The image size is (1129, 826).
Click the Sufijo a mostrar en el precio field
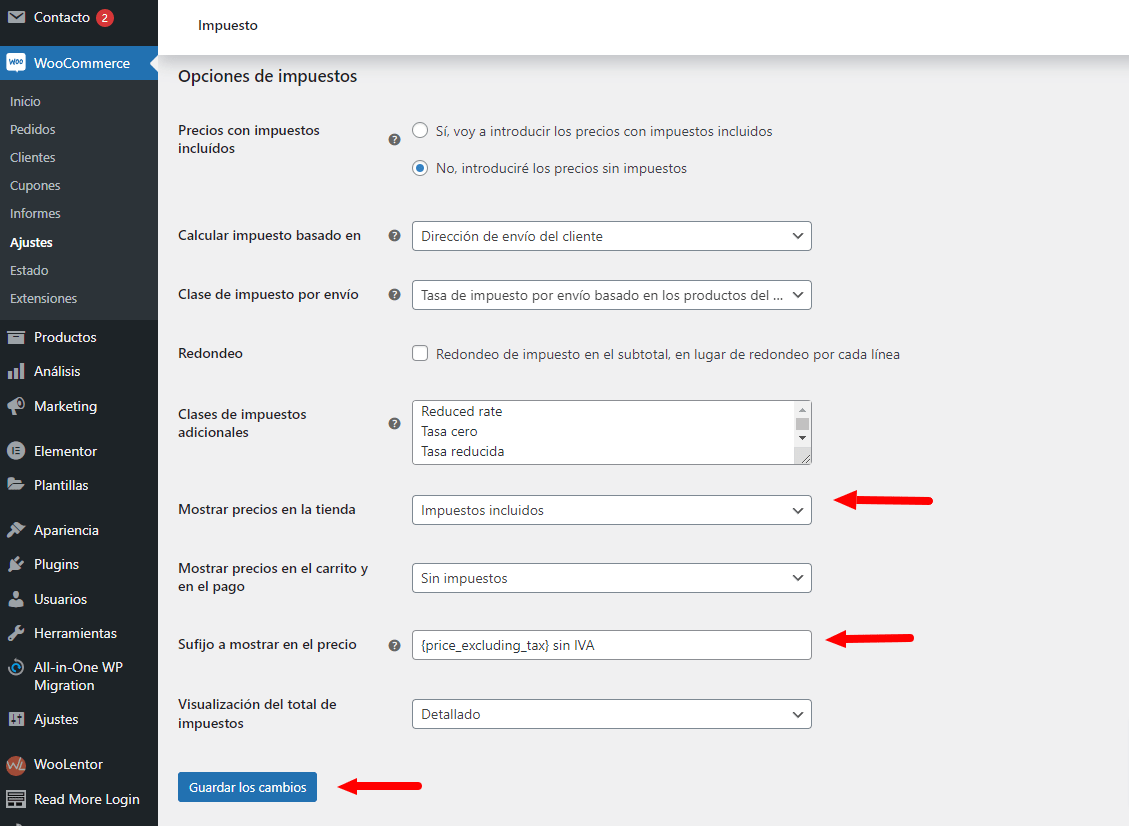(611, 645)
